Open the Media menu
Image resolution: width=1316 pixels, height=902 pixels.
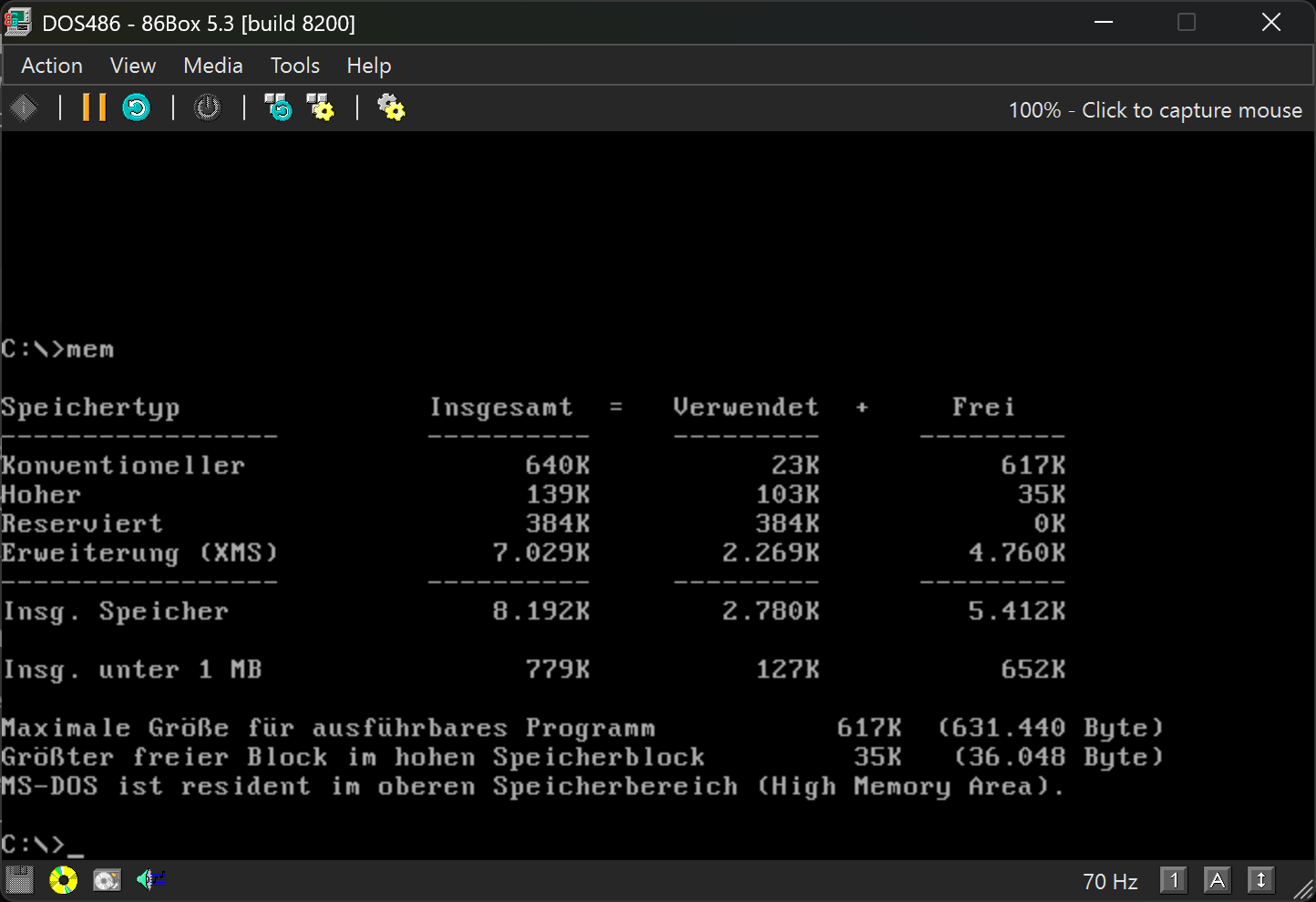point(213,66)
